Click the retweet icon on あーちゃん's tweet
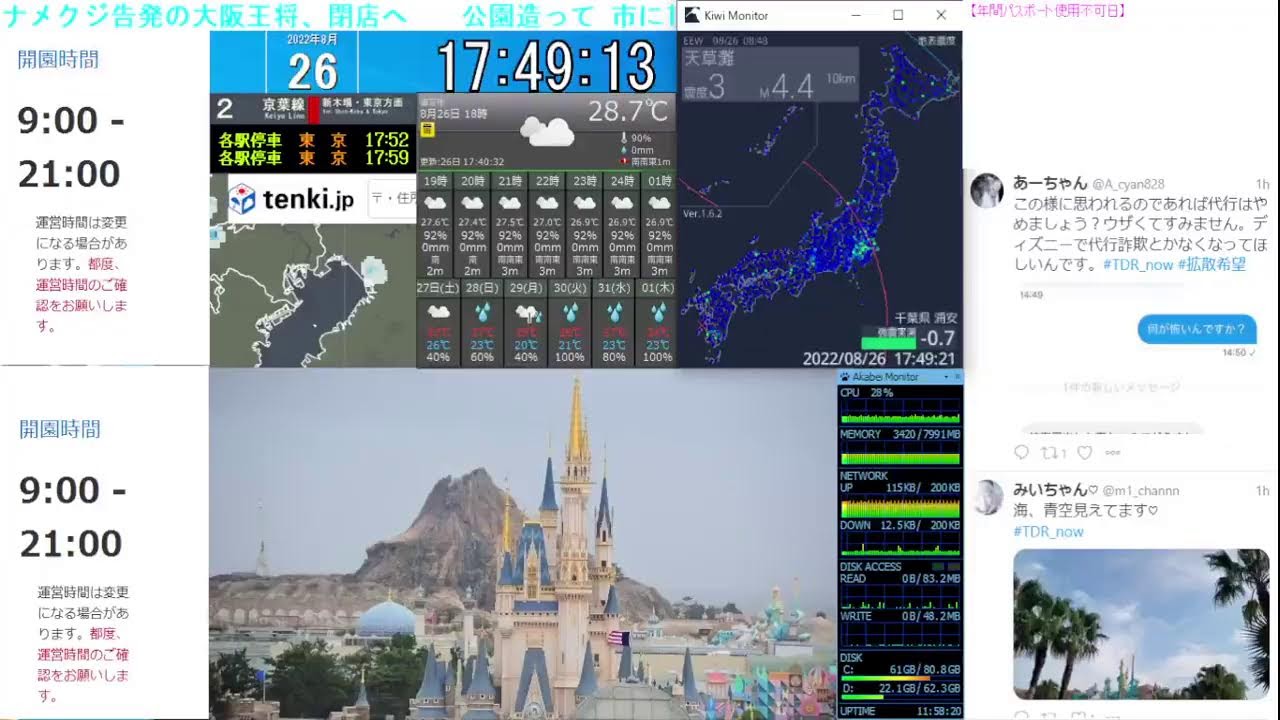The height and width of the screenshot is (720, 1280). (1050, 452)
